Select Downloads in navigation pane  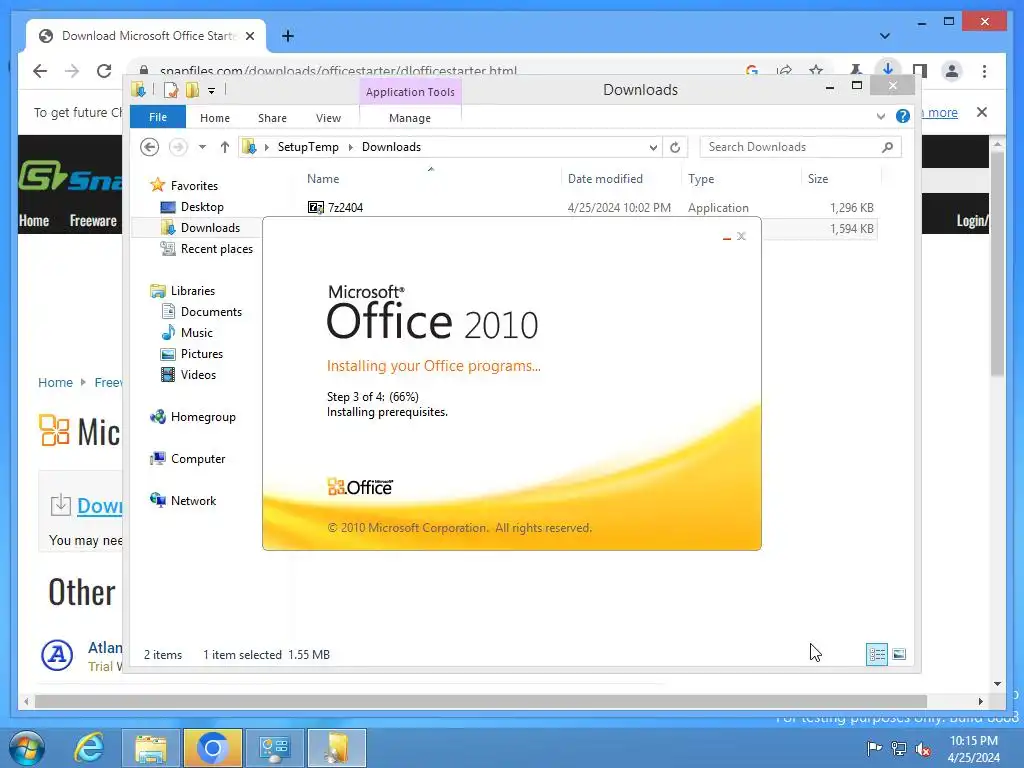210,228
